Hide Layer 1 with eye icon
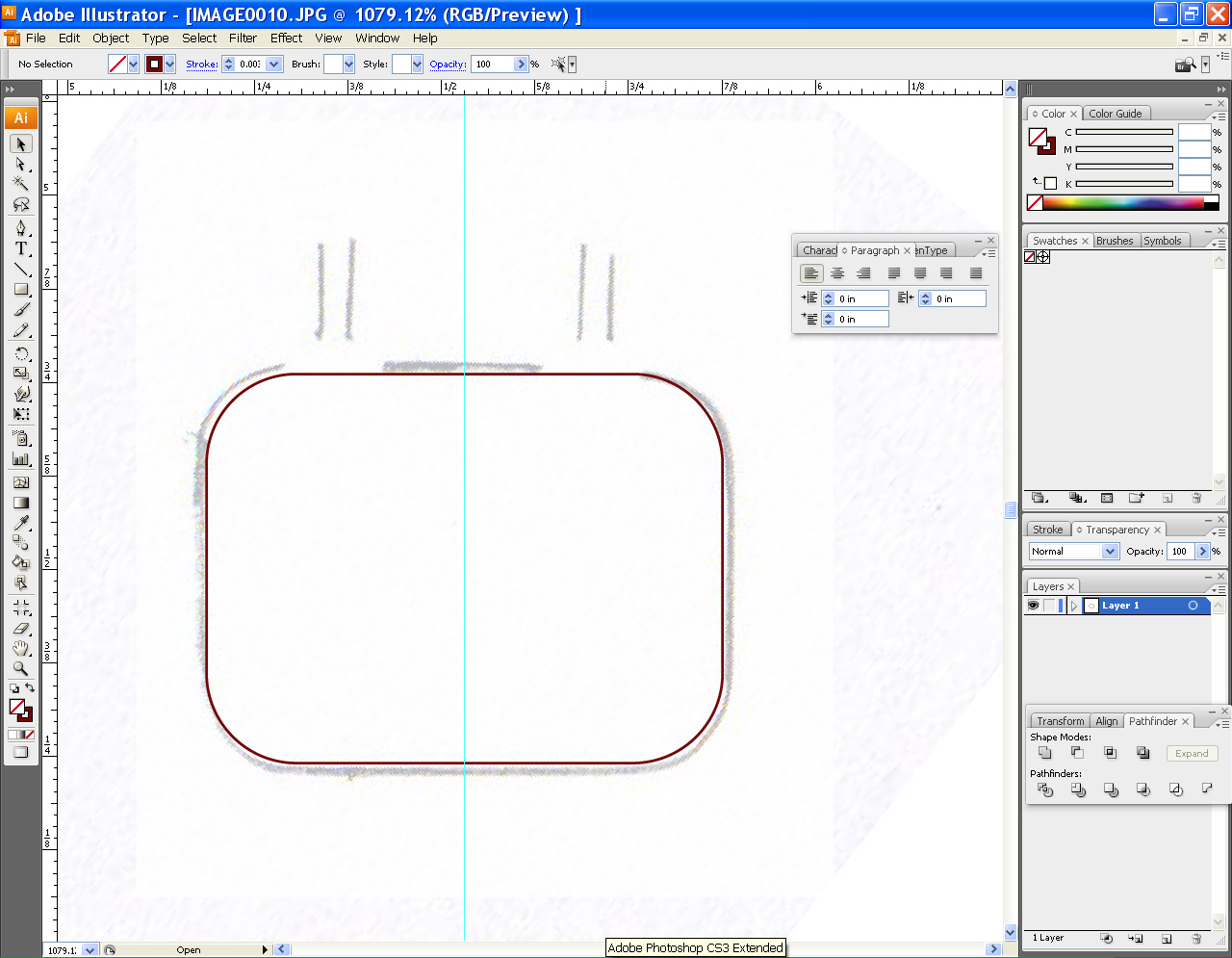Image resolution: width=1232 pixels, height=958 pixels. point(1034,606)
